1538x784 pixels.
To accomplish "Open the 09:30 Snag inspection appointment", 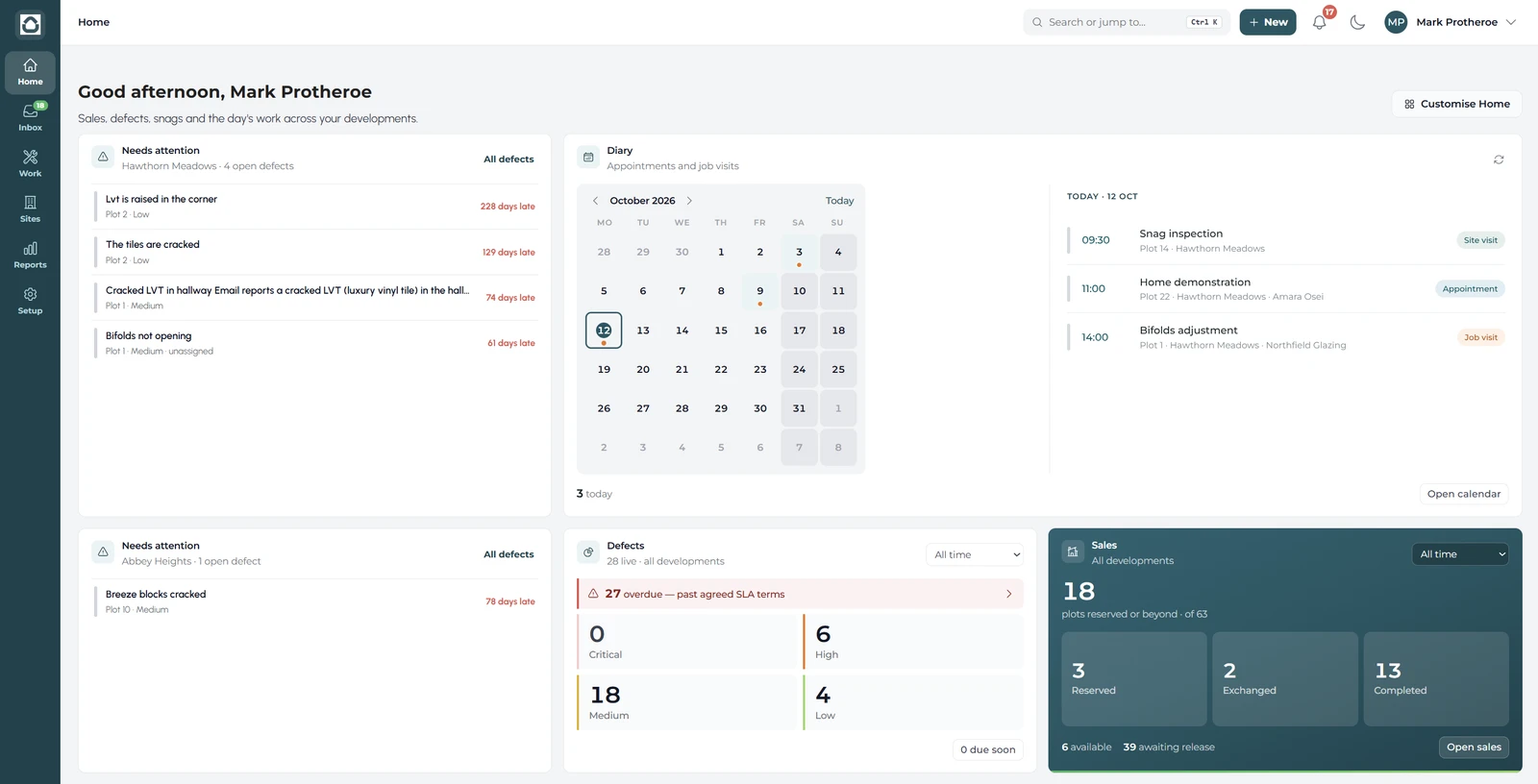I will click(1285, 240).
